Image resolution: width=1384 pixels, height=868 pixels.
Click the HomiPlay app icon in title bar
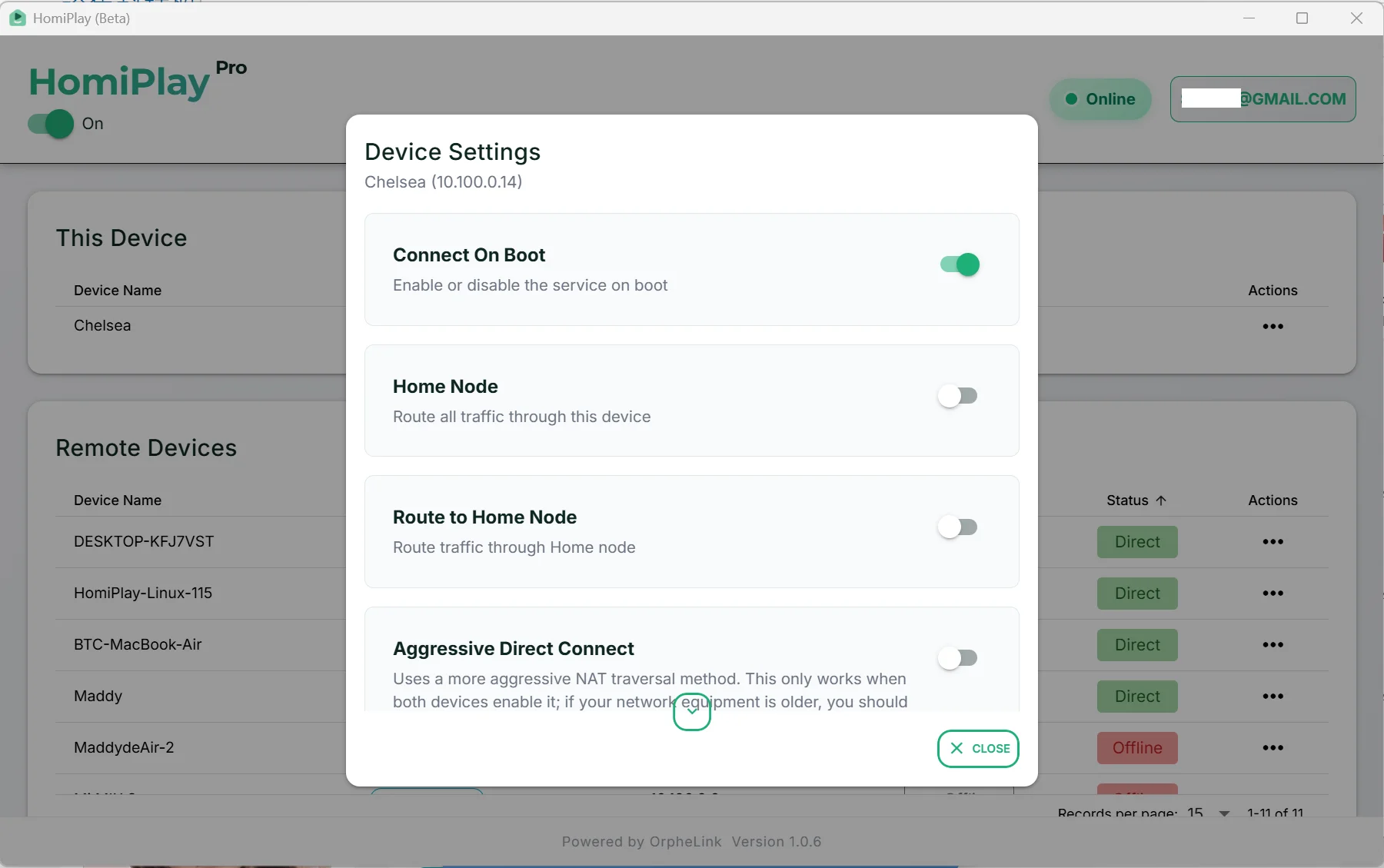(x=17, y=18)
